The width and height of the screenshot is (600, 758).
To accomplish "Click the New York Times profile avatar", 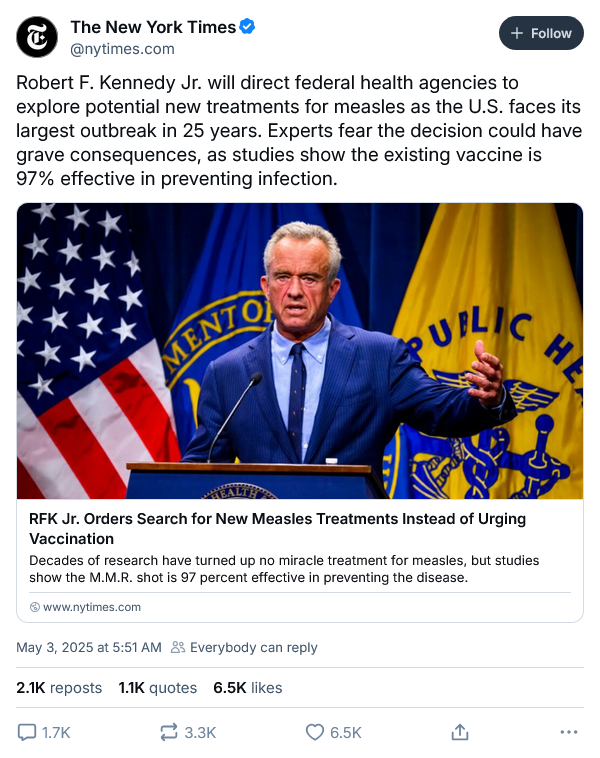I will click(37, 37).
